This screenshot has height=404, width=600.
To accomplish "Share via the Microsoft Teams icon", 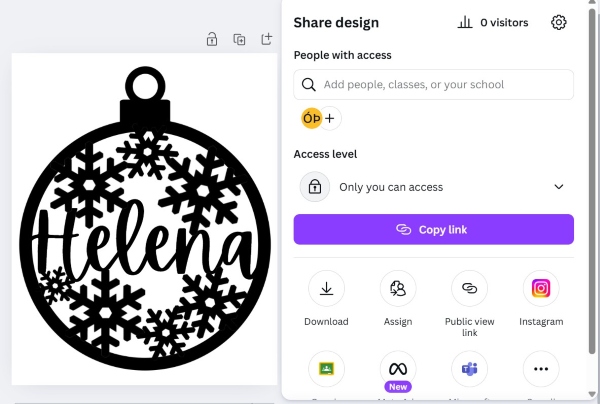I will tap(469, 369).
